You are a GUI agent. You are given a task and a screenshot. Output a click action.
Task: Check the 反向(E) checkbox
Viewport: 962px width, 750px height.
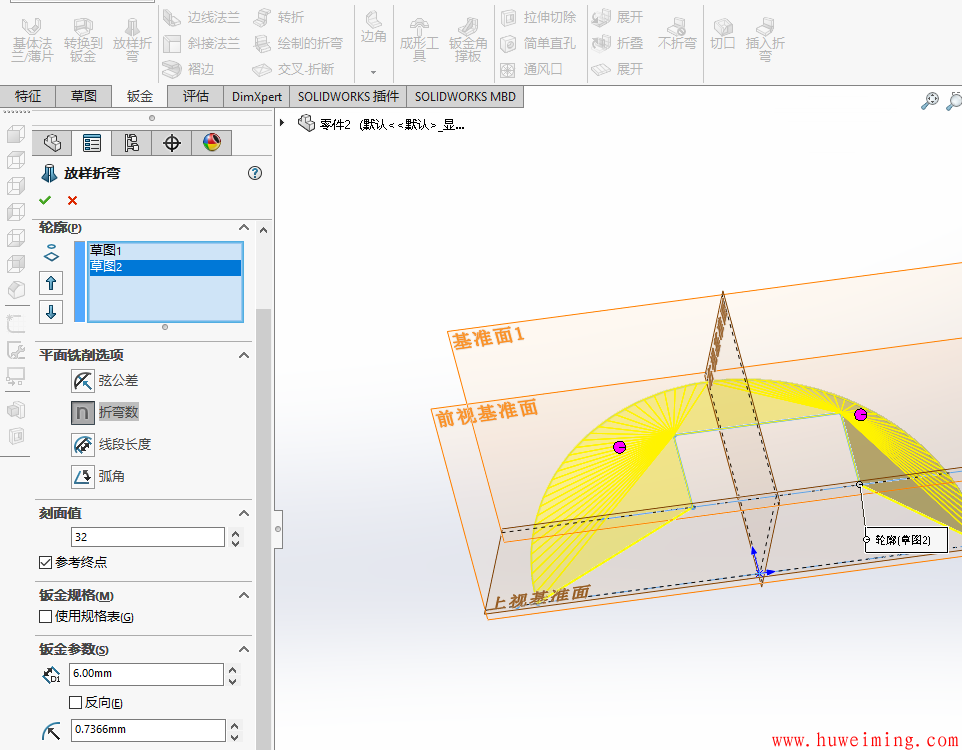(74, 702)
